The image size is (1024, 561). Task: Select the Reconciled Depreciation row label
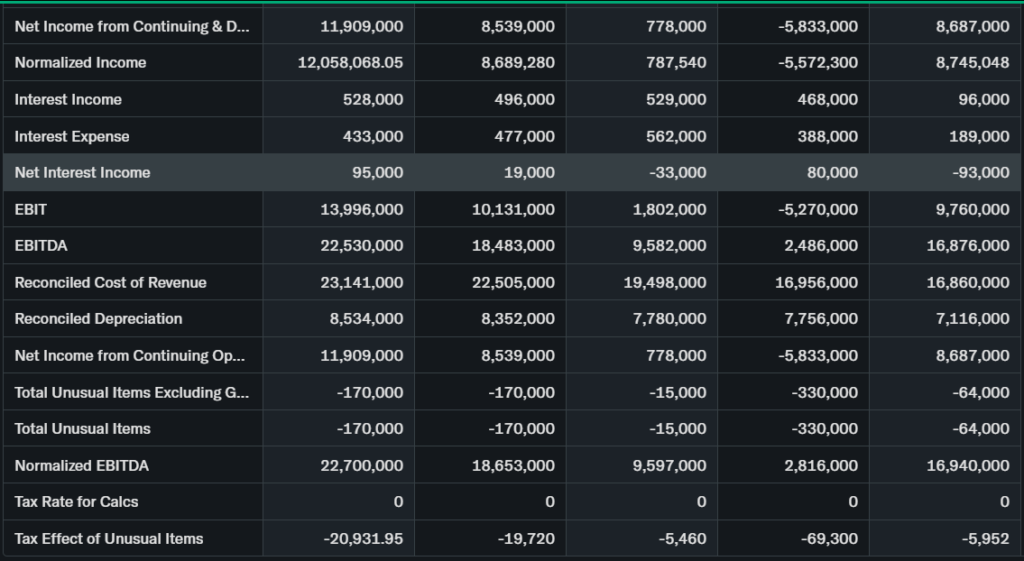[98, 319]
